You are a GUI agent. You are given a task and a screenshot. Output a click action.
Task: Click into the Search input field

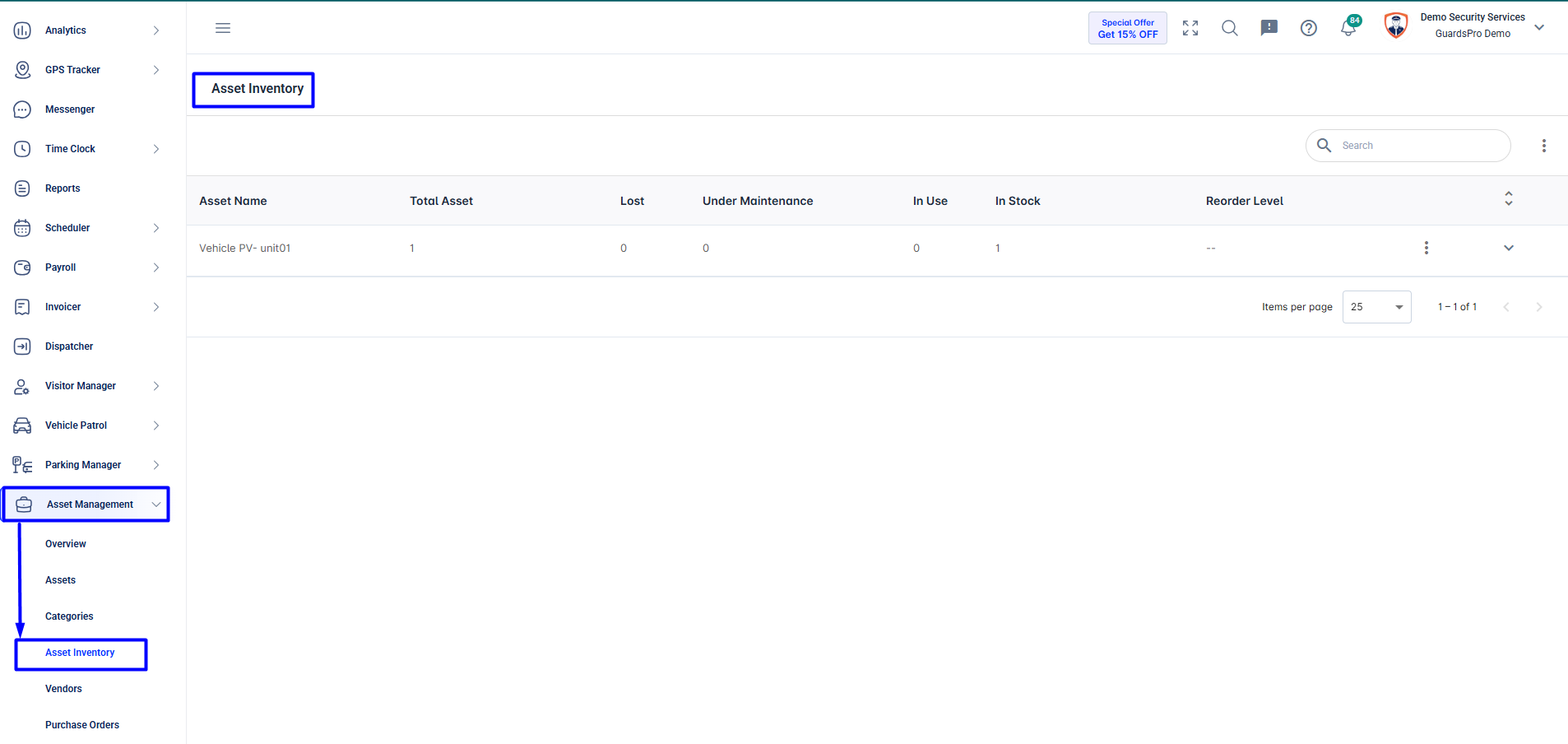pos(1408,146)
